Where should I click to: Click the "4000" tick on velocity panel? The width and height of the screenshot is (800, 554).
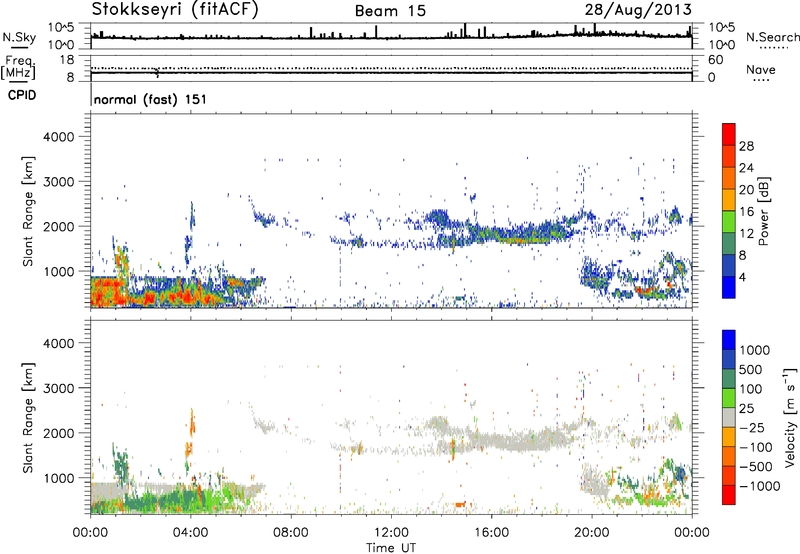click(59, 343)
